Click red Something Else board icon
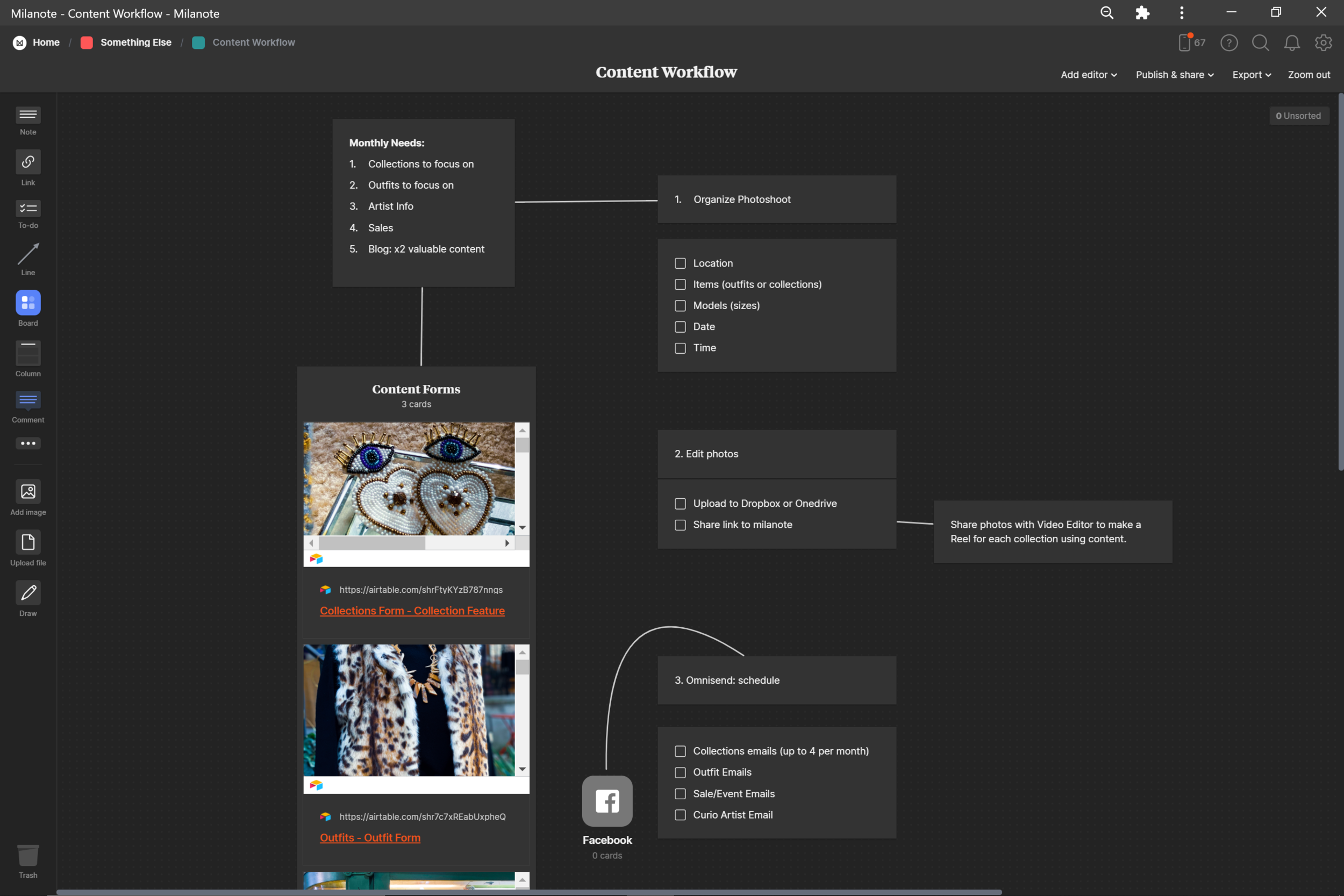 pos(87,42)
